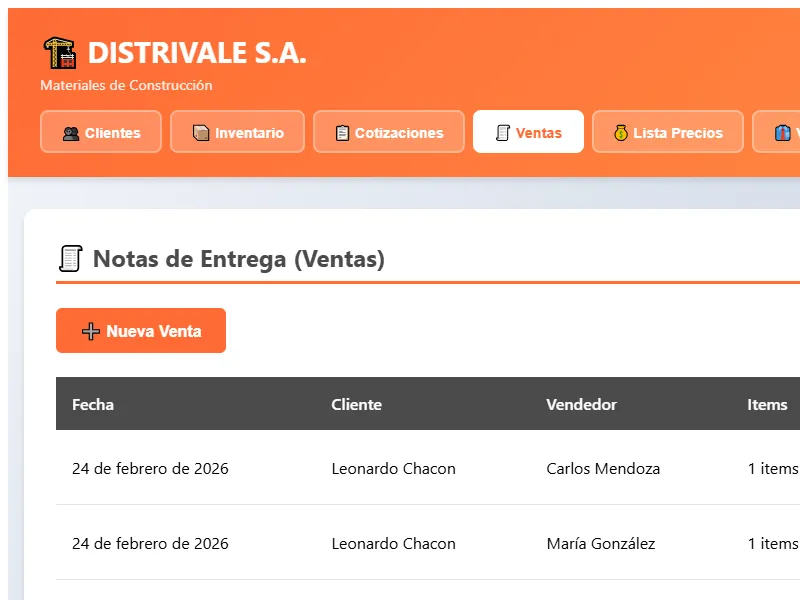
Task: Click the people icon on Clientes tab
Action: (70, 131)
